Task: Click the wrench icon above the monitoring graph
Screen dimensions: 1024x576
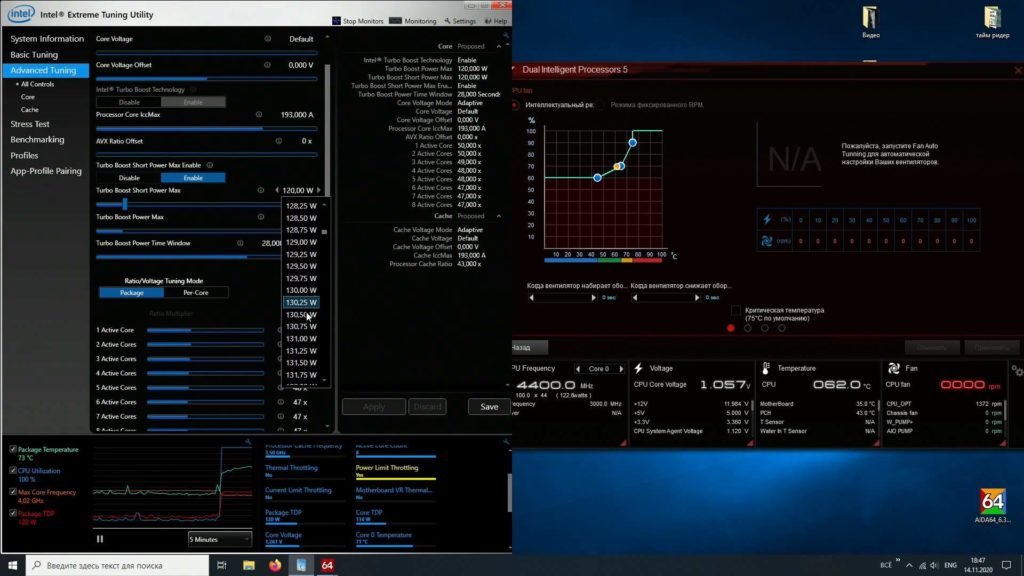Action: coord(248,442)
